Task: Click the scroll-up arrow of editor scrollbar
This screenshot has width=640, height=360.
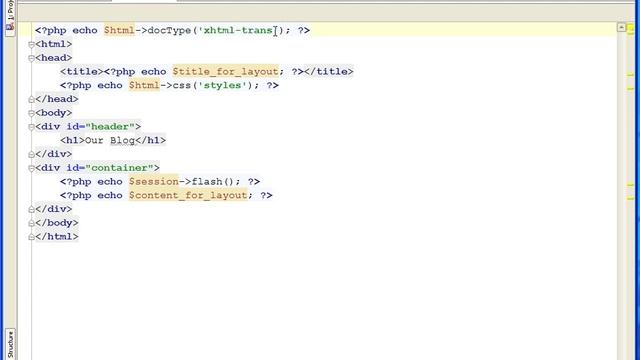Action: click(x=621, y=27)
